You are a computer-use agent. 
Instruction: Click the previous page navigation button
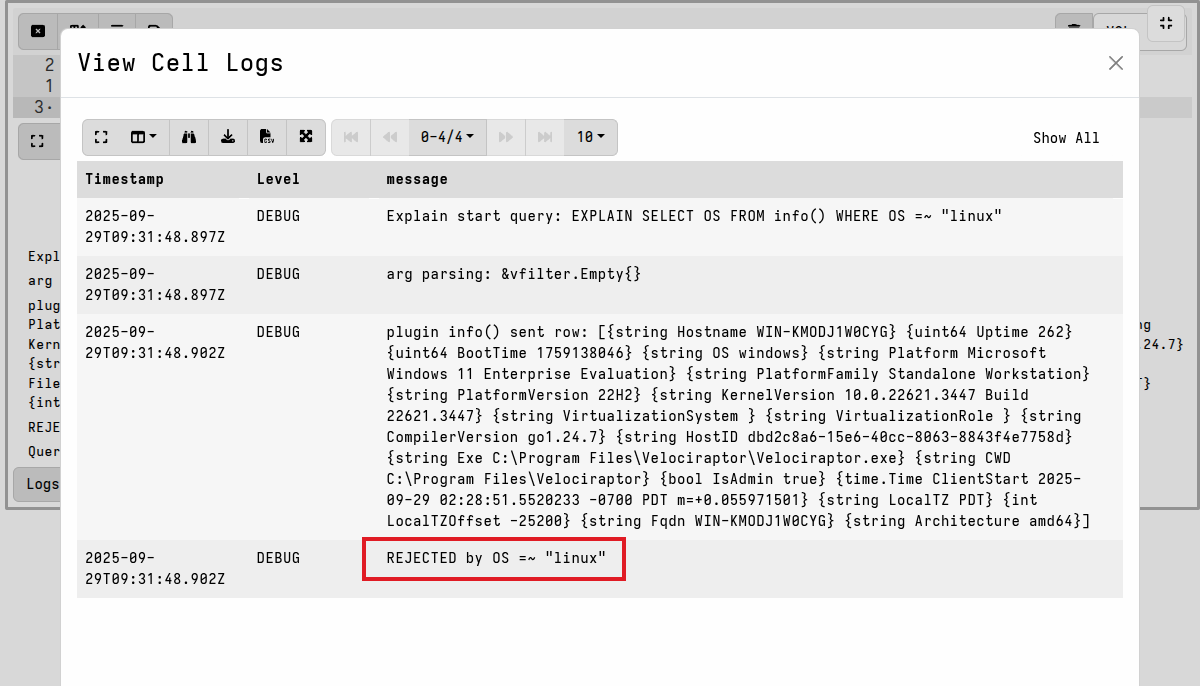click(x=390, y=137)
